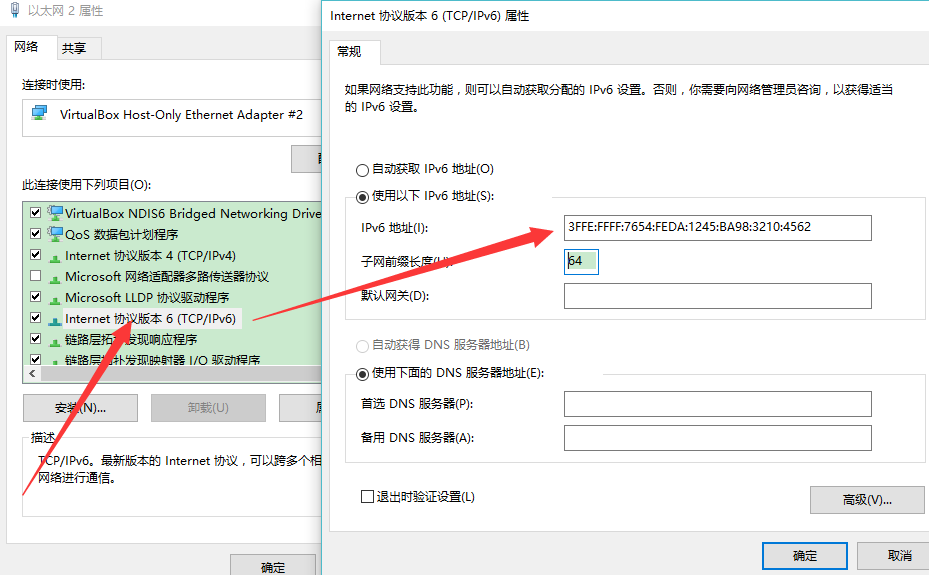Click the IPv6 地址 input field
Screen dimensions: 929x575
(x=717, y=227)
